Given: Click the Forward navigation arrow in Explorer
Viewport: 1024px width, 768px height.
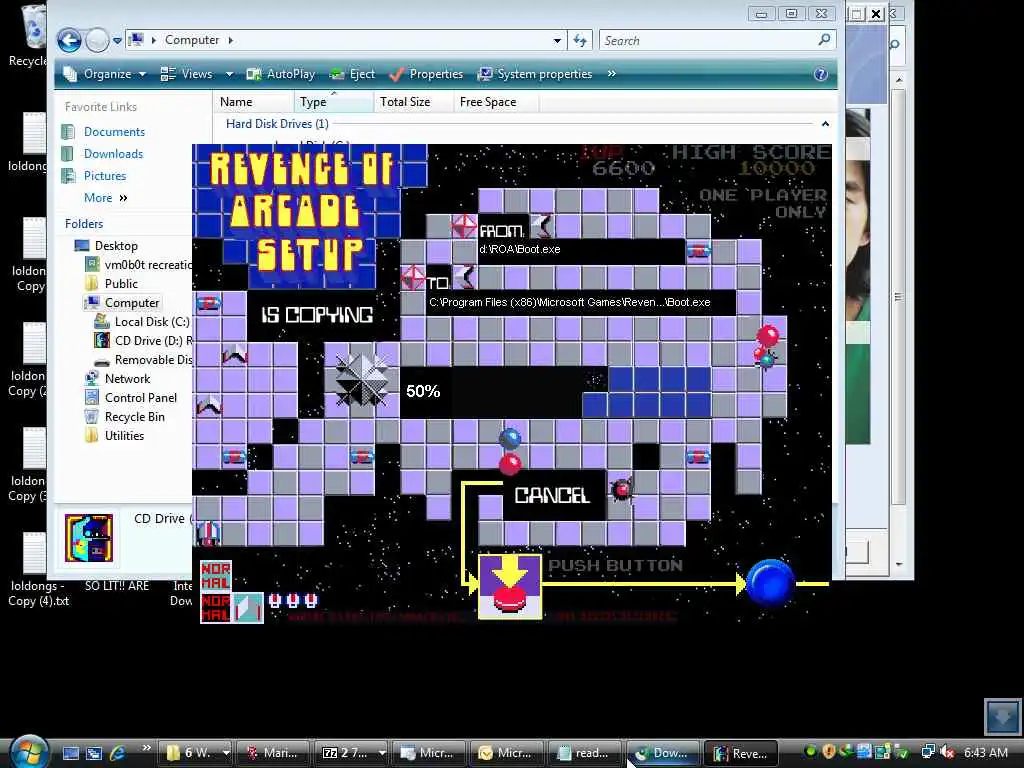Looking at the screenshot, I should (97, 40).
